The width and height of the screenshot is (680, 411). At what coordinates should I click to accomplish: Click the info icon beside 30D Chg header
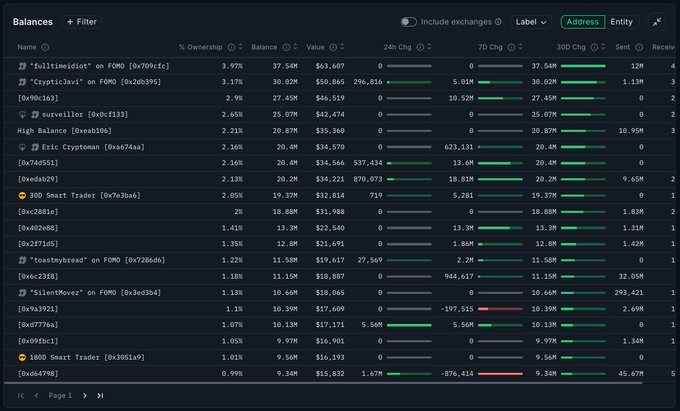[x=594, y=47]
